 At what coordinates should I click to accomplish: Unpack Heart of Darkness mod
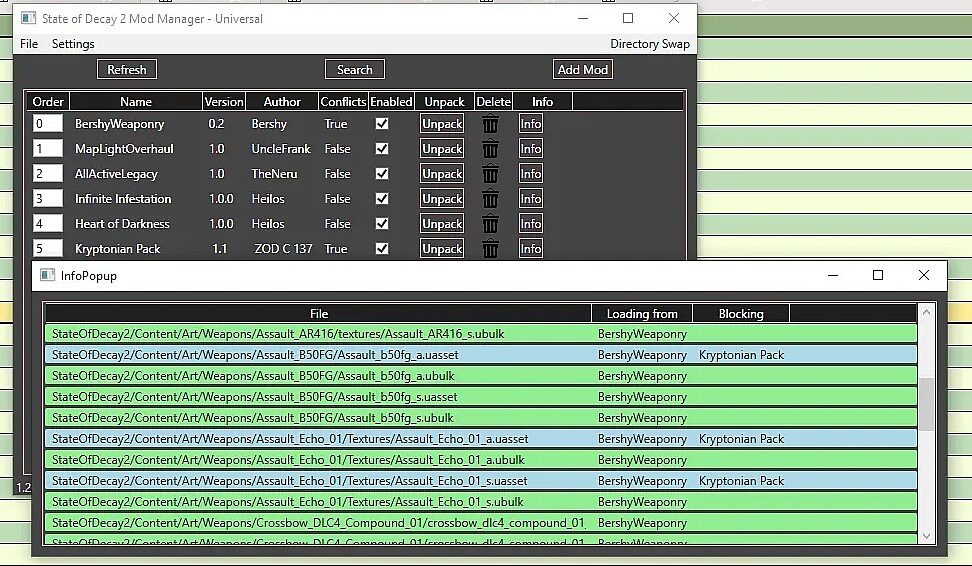[442, 223]
